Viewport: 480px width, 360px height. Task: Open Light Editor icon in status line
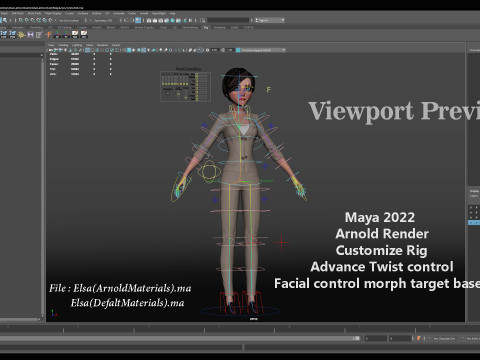tap(185, 20)
